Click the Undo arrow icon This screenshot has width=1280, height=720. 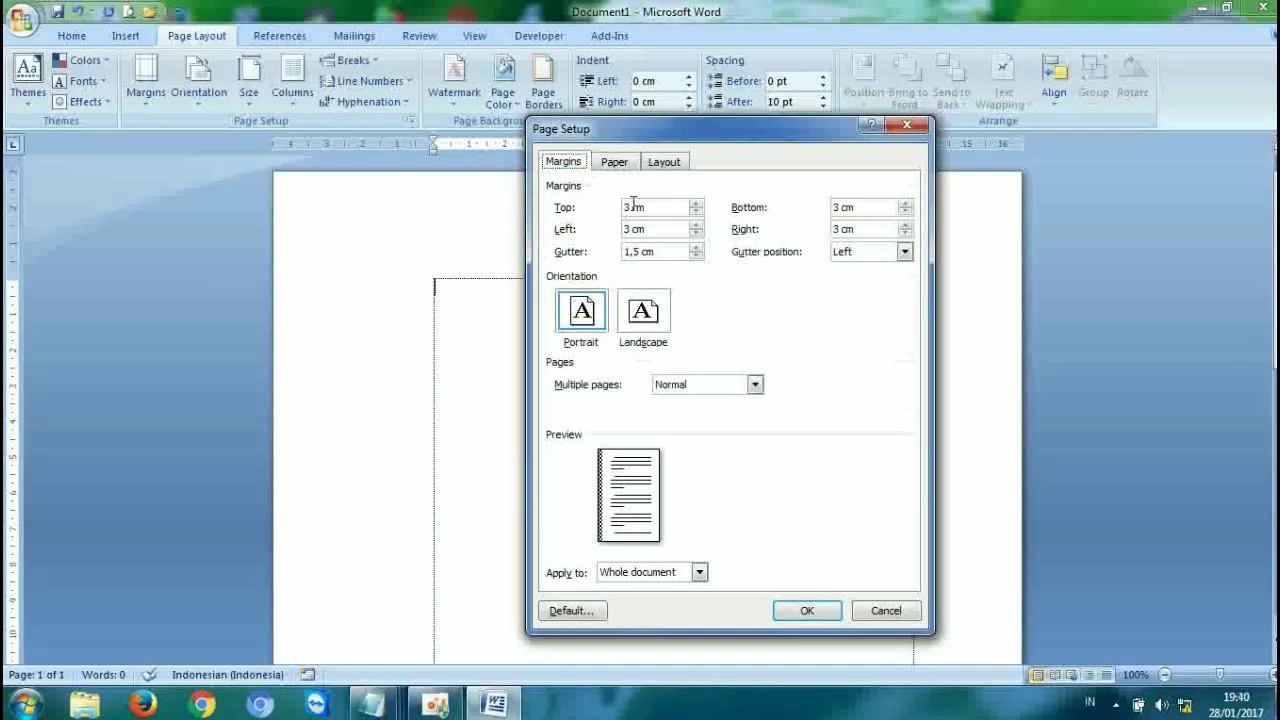click(80, 12)
